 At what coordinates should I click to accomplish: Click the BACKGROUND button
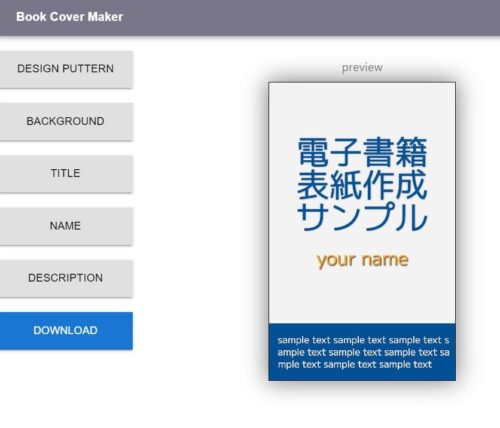click(x=66, y=122)
